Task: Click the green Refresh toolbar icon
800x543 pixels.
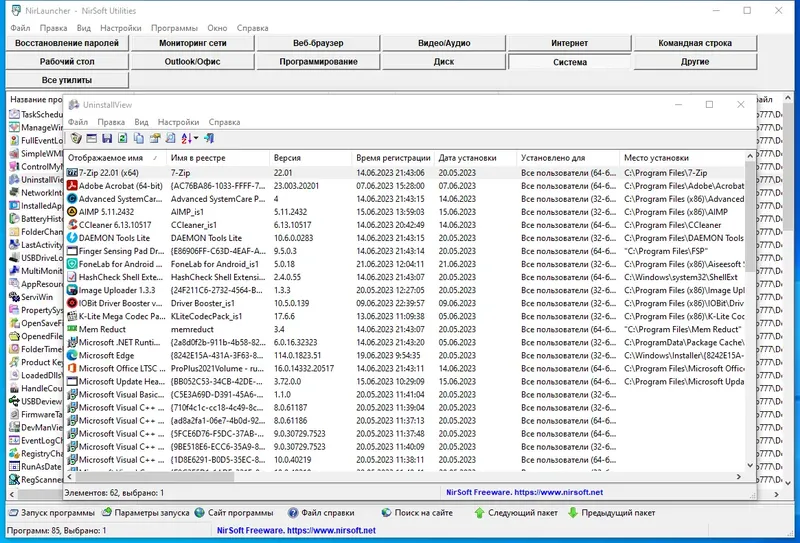Action: tap(122, 138)
